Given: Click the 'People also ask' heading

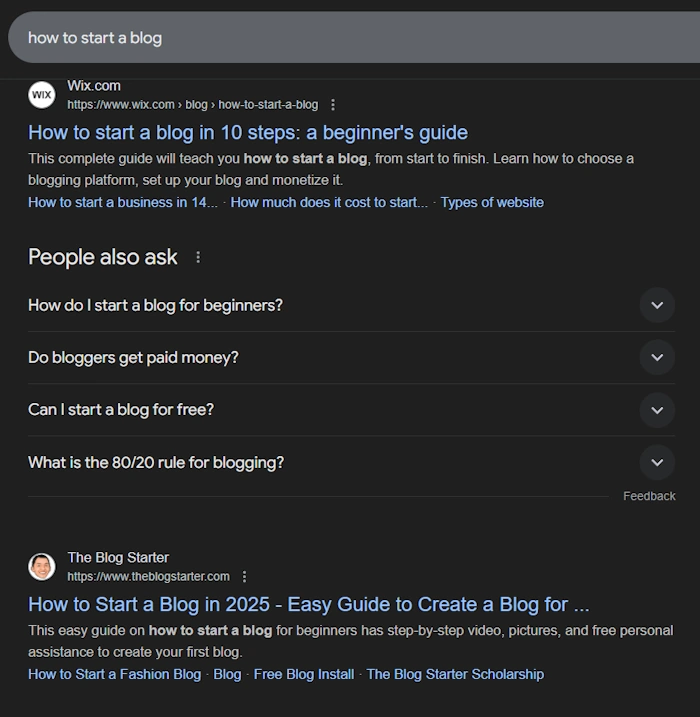Looking at the screenshot, I should click(x=102, y=257).
